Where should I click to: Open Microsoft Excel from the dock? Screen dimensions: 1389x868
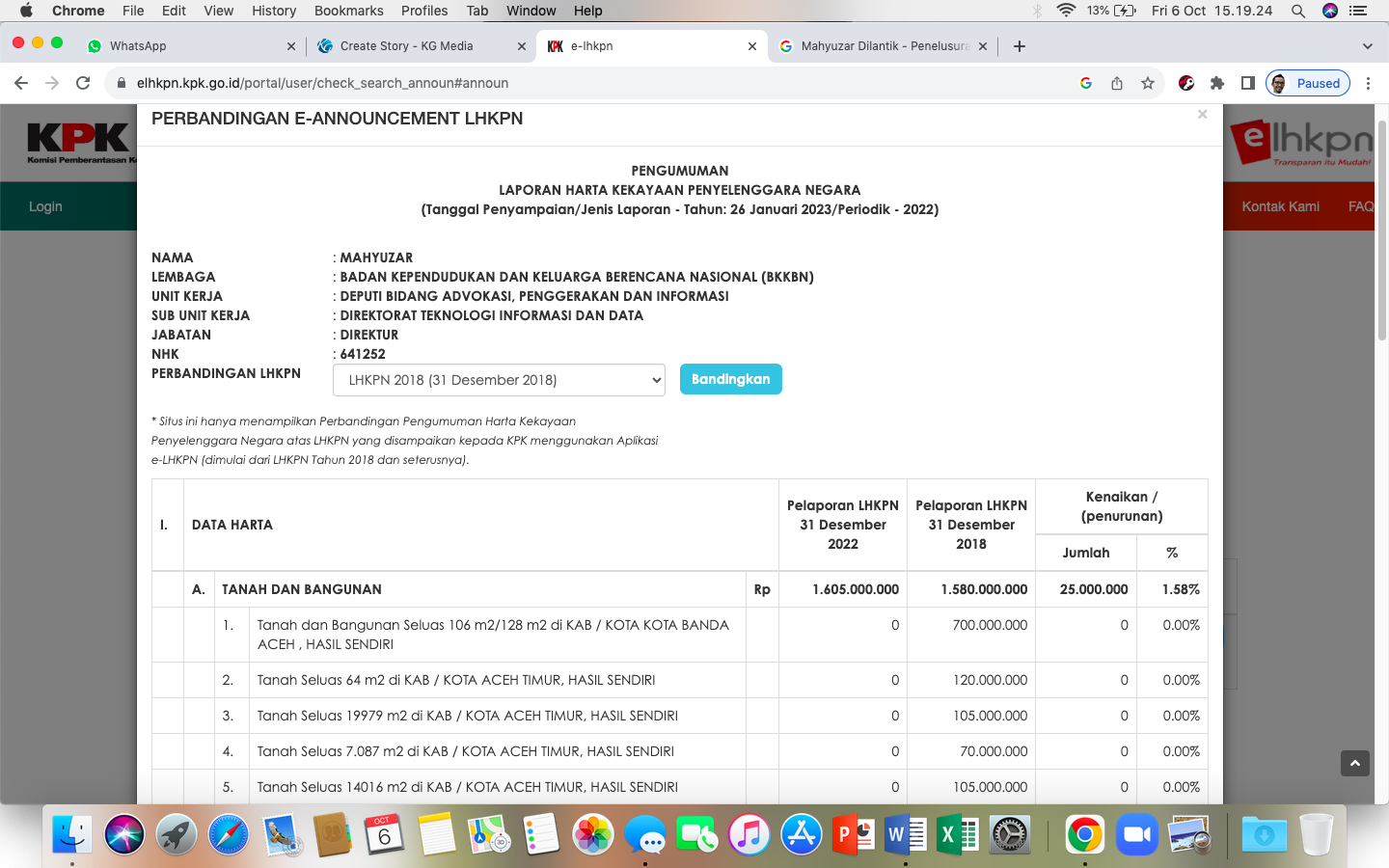pyautogui.click(x=956, y=834)
